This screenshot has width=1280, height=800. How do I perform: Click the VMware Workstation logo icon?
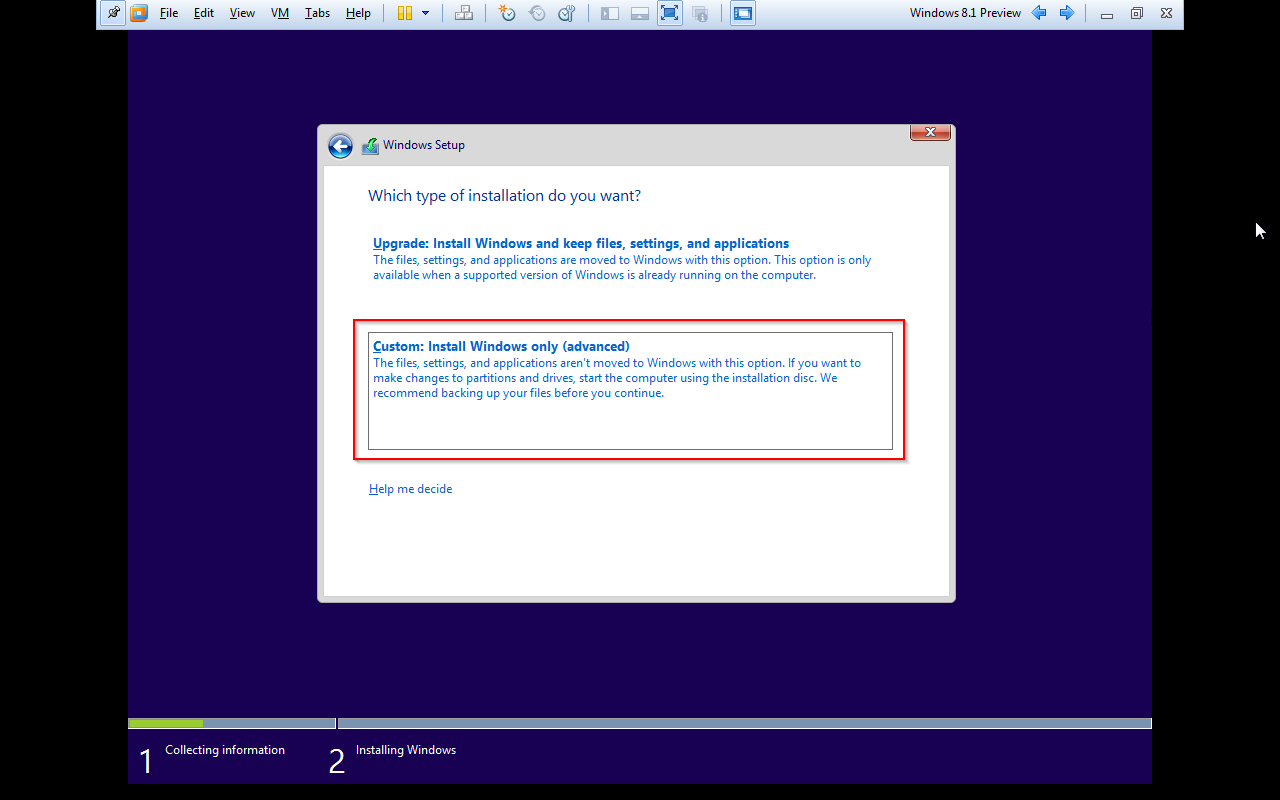139,13
